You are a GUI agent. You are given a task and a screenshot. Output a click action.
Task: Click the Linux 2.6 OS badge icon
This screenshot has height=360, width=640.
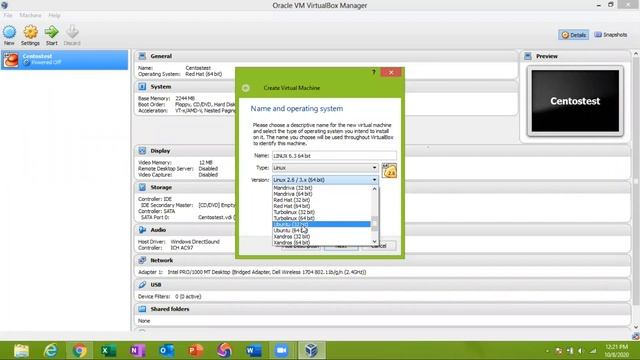click(389, 171)
